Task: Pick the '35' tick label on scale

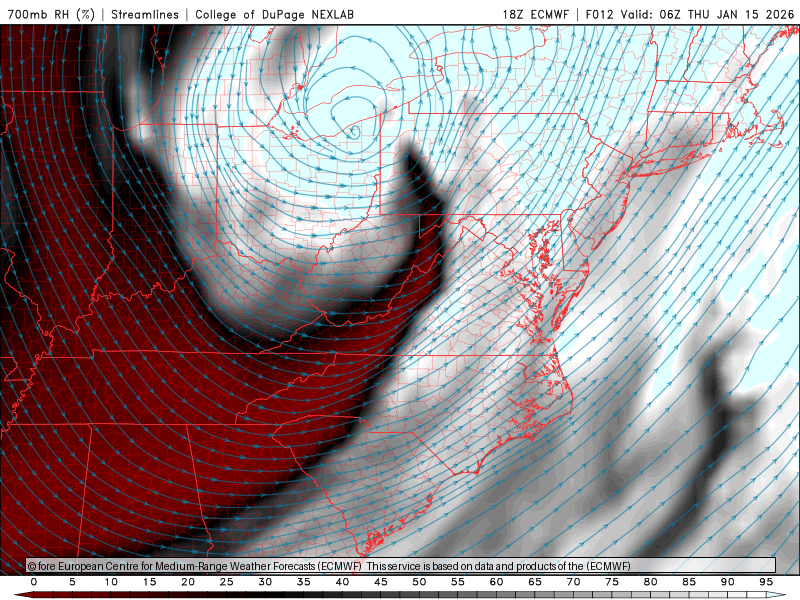Action: click(304, 582)
